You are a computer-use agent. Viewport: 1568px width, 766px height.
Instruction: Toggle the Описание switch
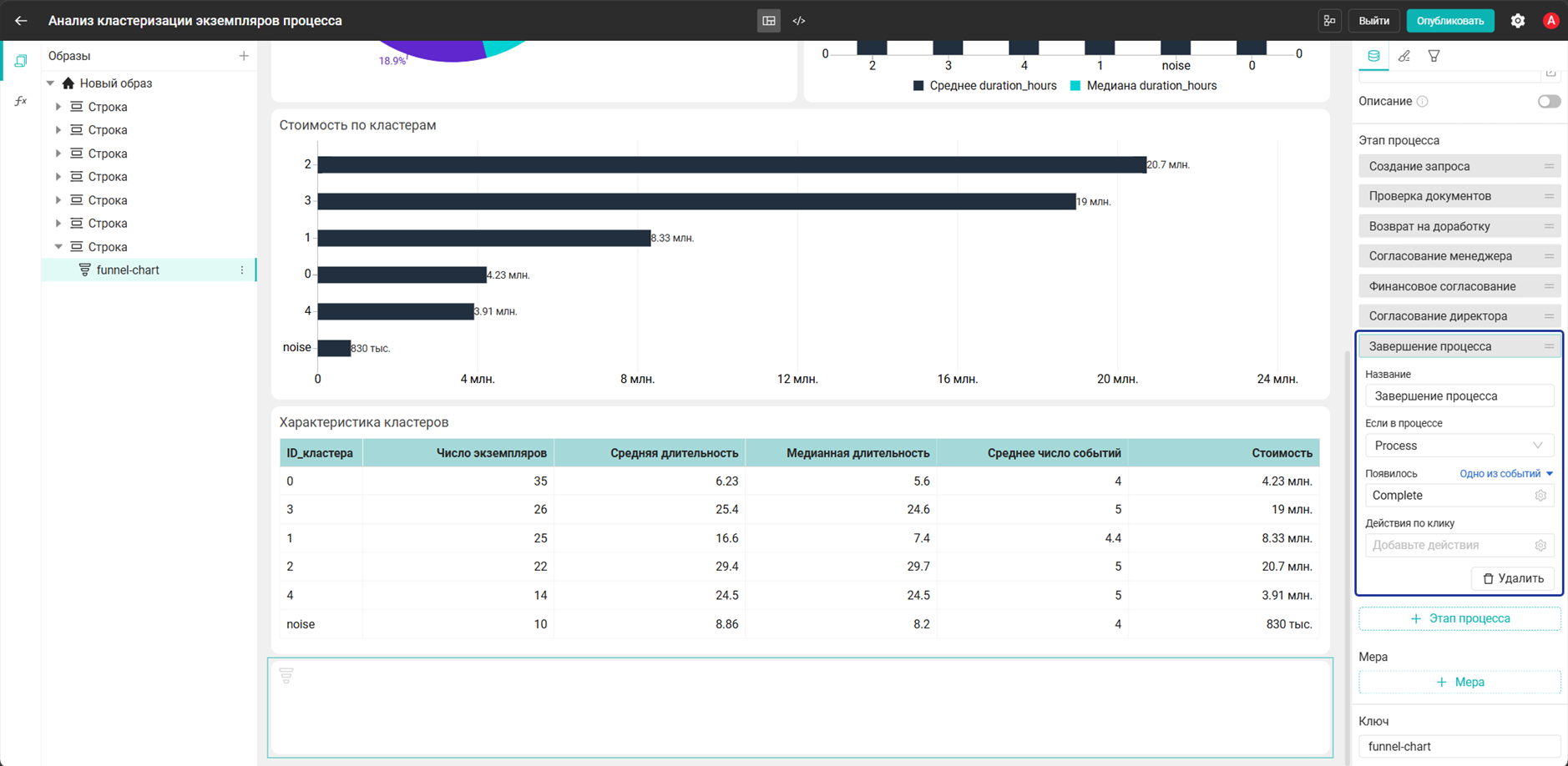[x=1549, y=102]
